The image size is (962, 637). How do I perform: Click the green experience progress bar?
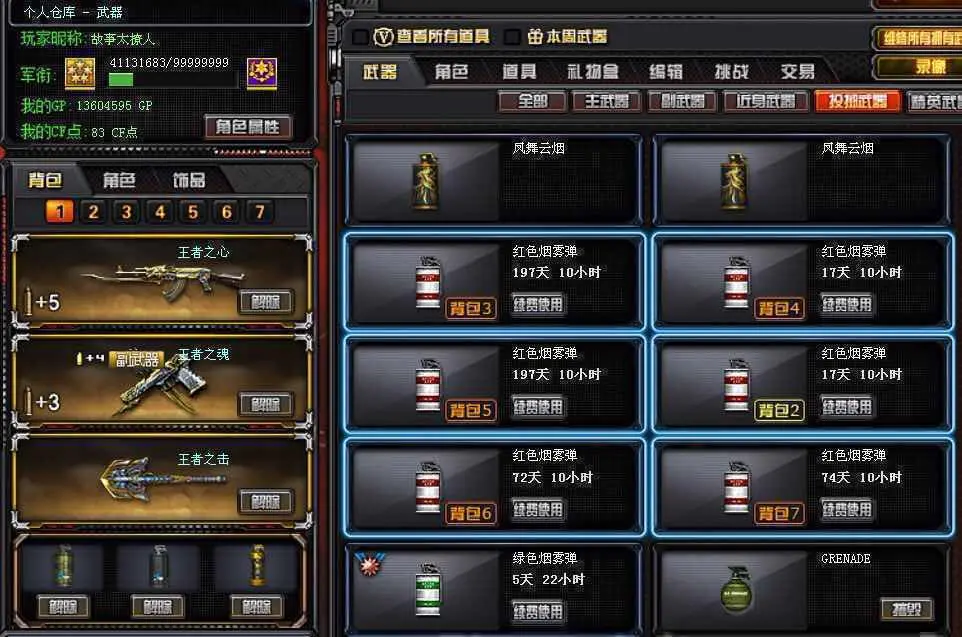[121, 80]
